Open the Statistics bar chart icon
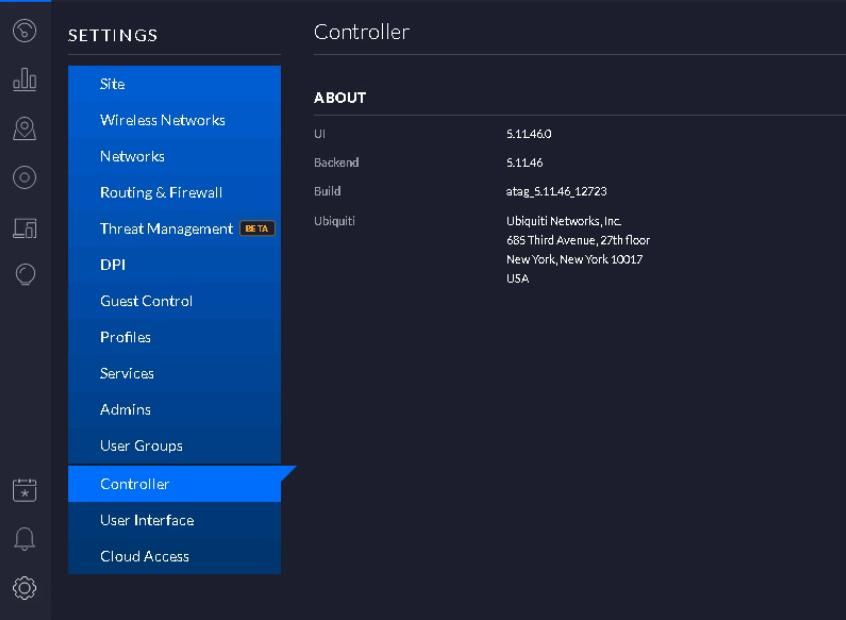 coord(24,80)
